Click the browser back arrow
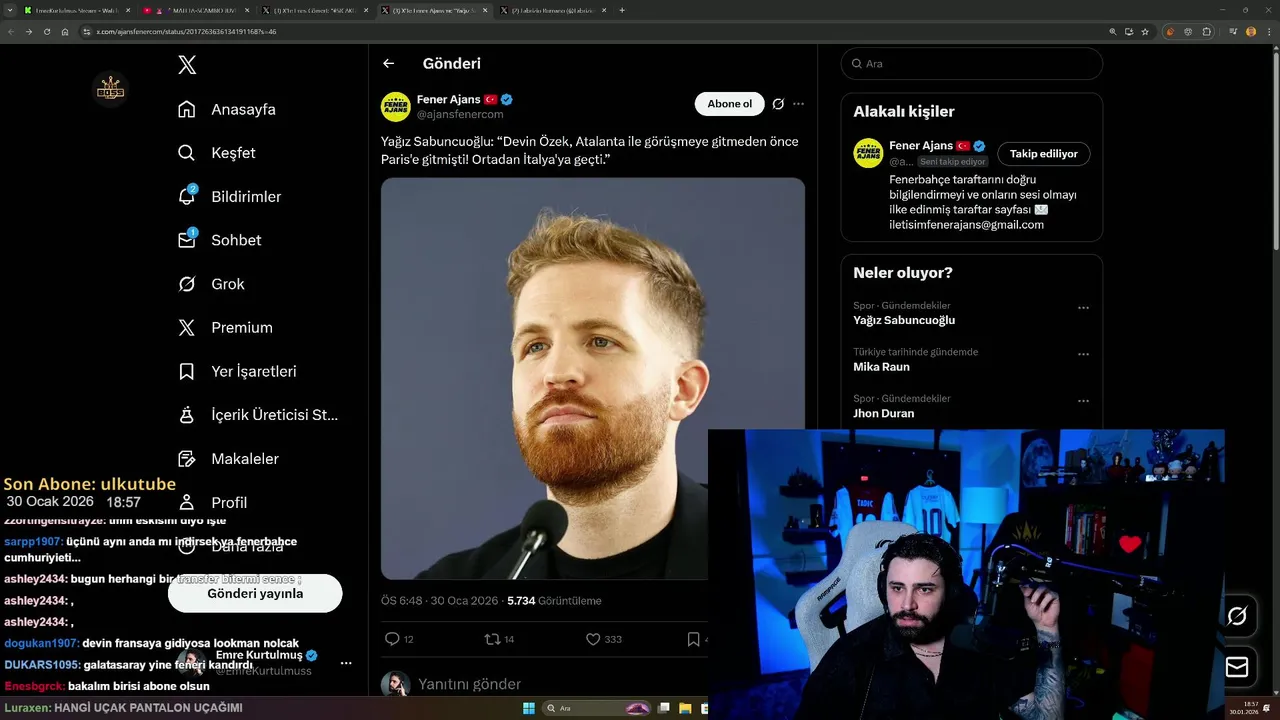 tap(10, 32)
